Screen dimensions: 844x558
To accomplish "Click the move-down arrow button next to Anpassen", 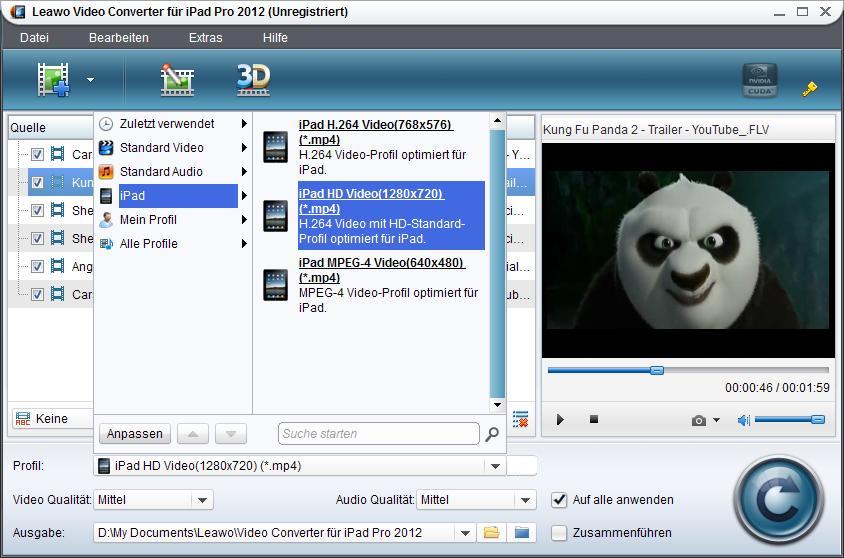I will point(231,434).
